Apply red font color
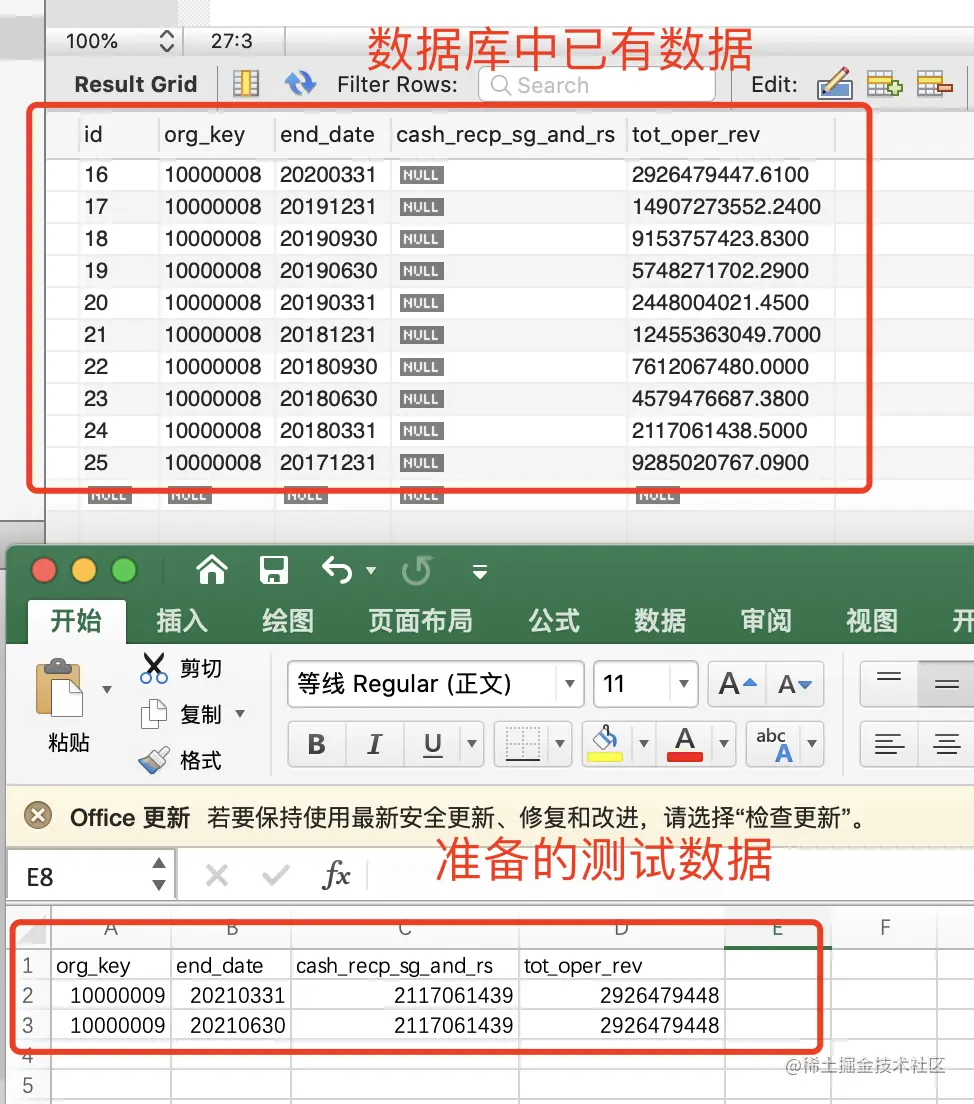This screenshot has height=1104, width=974. pos(685,744)
